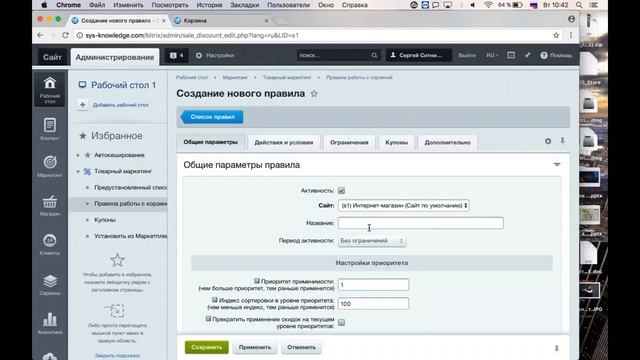This screenshot has height=360, width=640.
Task: Open the Маркетинг sidebar section
Action: point(50,166)
